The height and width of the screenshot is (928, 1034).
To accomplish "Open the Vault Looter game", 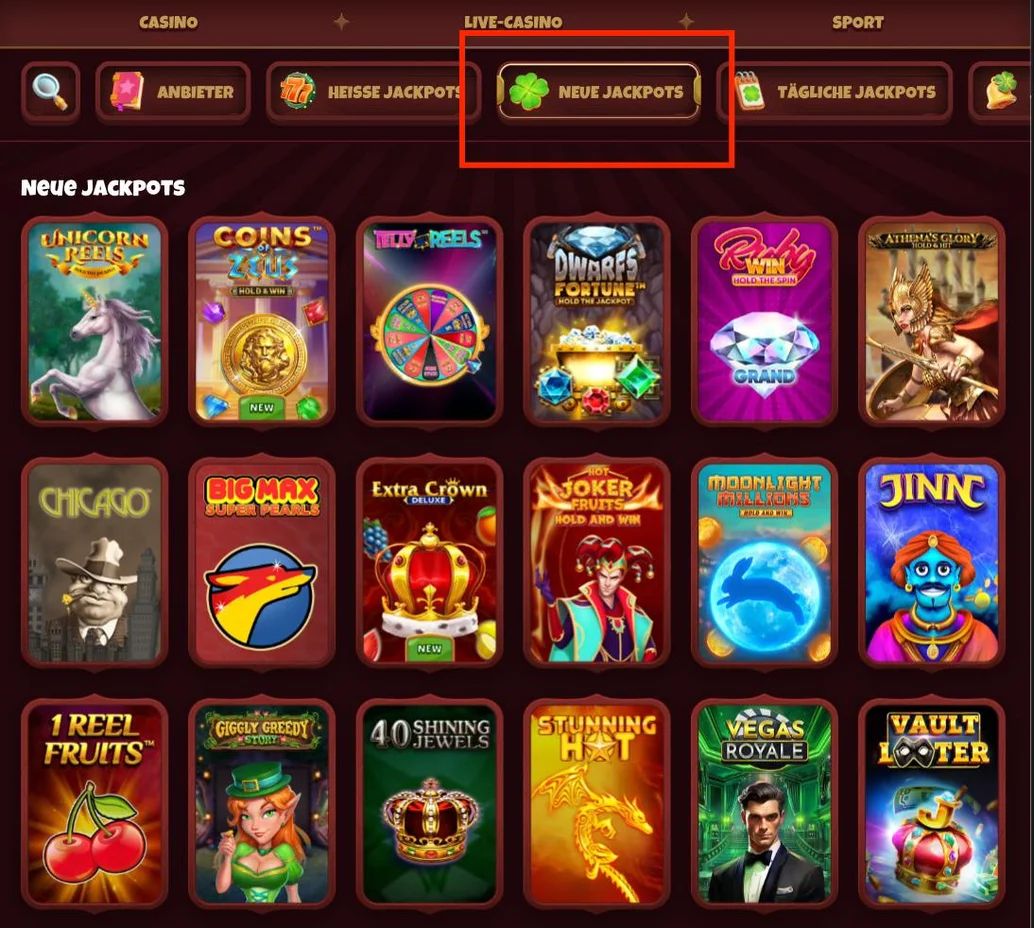I will tap(932, 804).
